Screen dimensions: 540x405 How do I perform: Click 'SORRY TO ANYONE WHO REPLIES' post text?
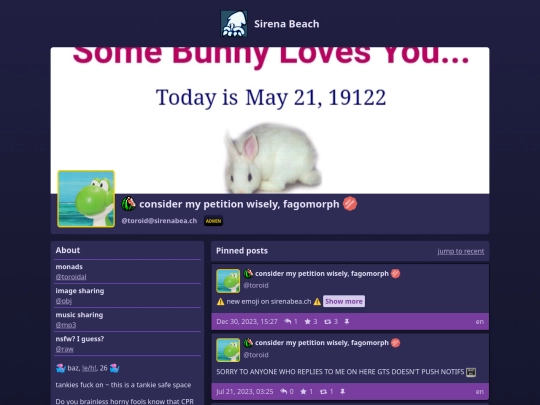pos(340,372)
